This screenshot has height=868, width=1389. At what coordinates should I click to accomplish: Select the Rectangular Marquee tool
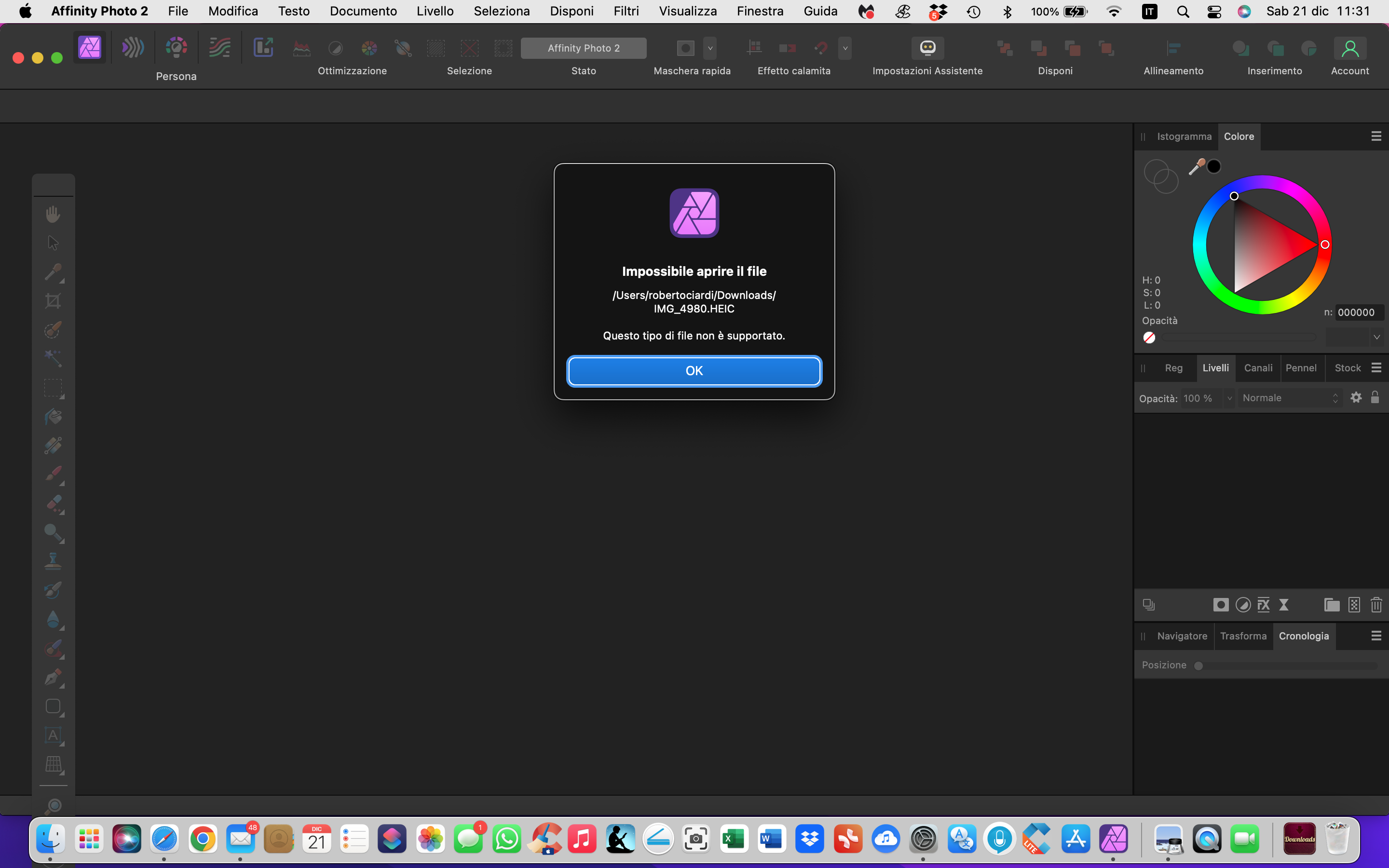53,388
